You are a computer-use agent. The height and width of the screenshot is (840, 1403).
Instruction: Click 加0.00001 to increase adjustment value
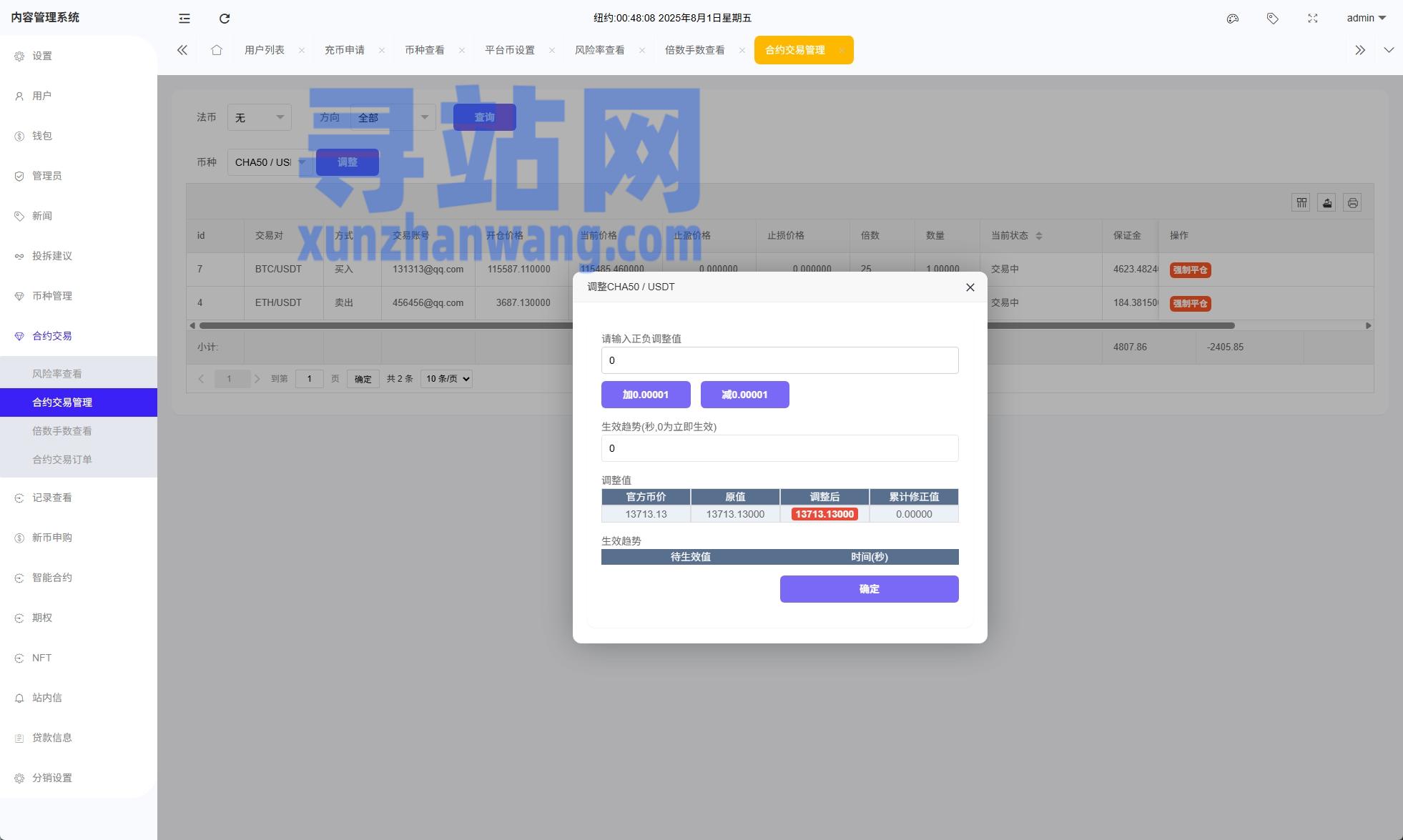[645, 394]
